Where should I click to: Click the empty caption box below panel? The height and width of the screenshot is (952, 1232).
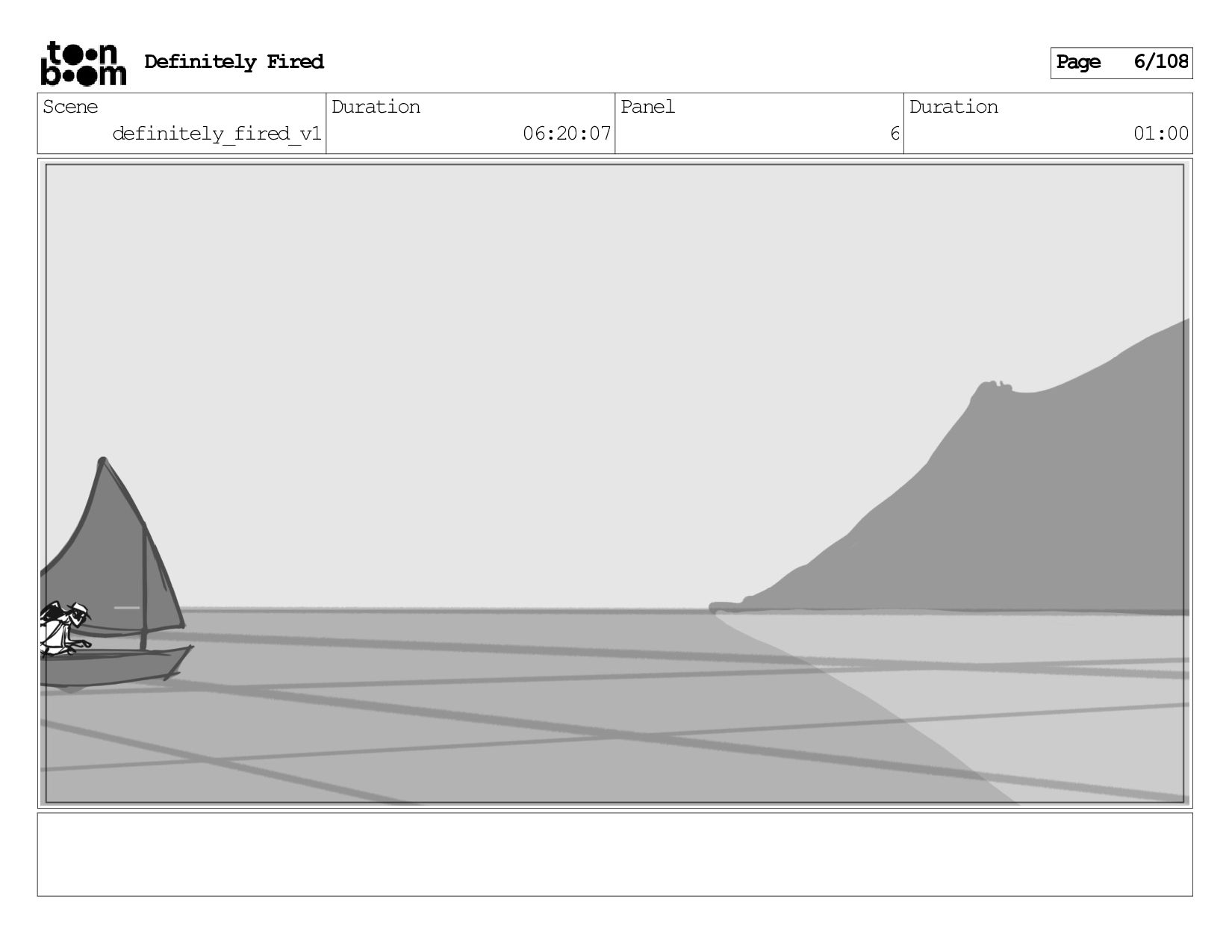click(x=615, y=854)
